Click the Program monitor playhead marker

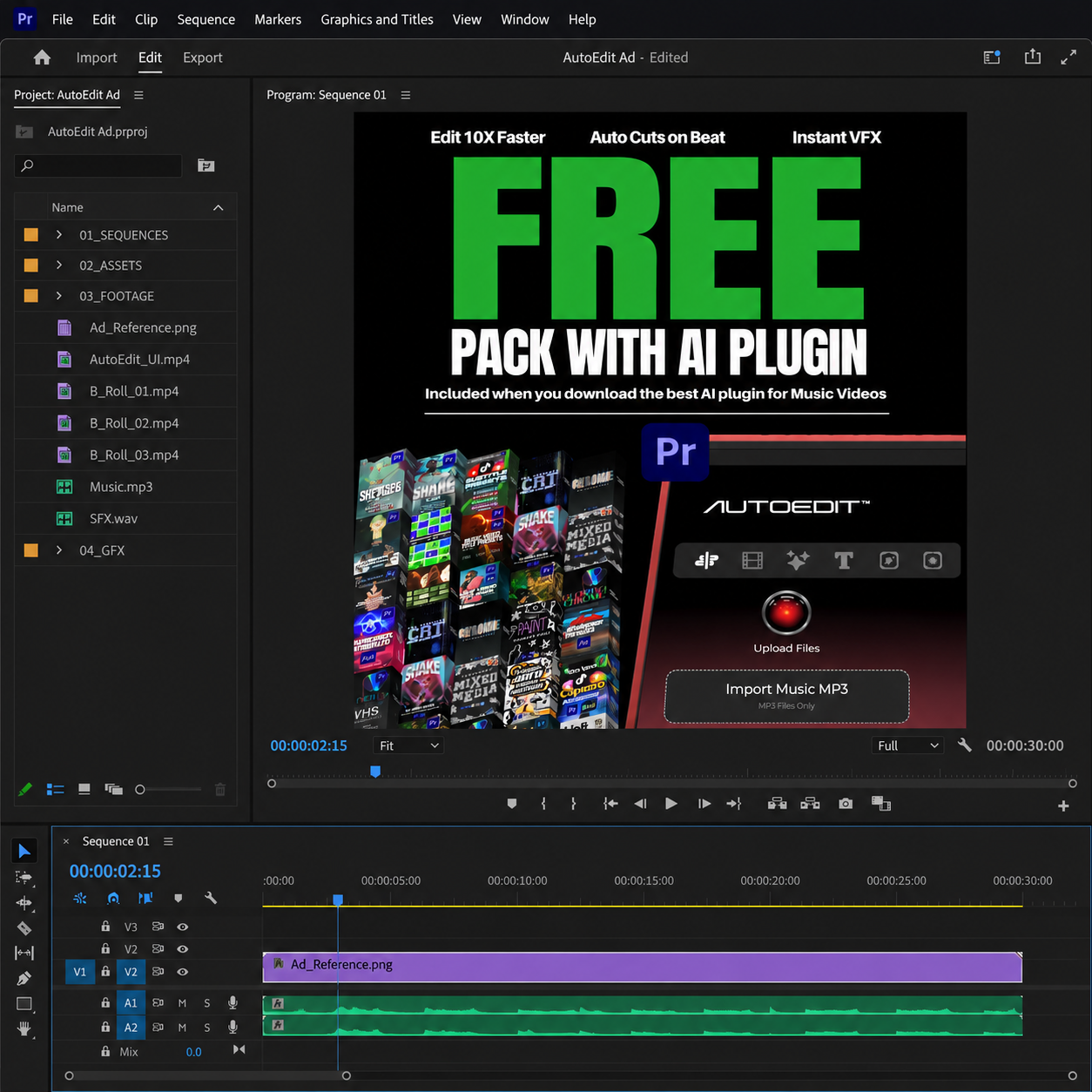pyautogui.click(x=375, y=772)
